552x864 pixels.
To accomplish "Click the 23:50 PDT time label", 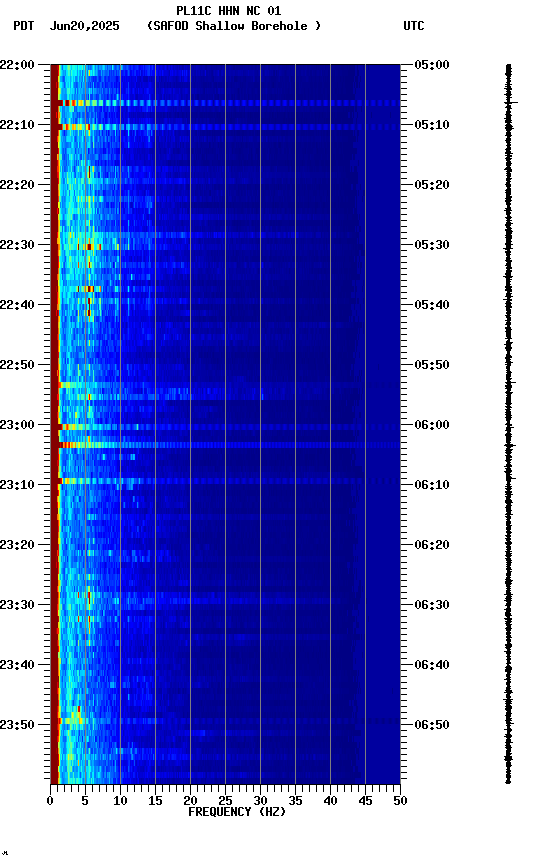I will click(17, 725).
